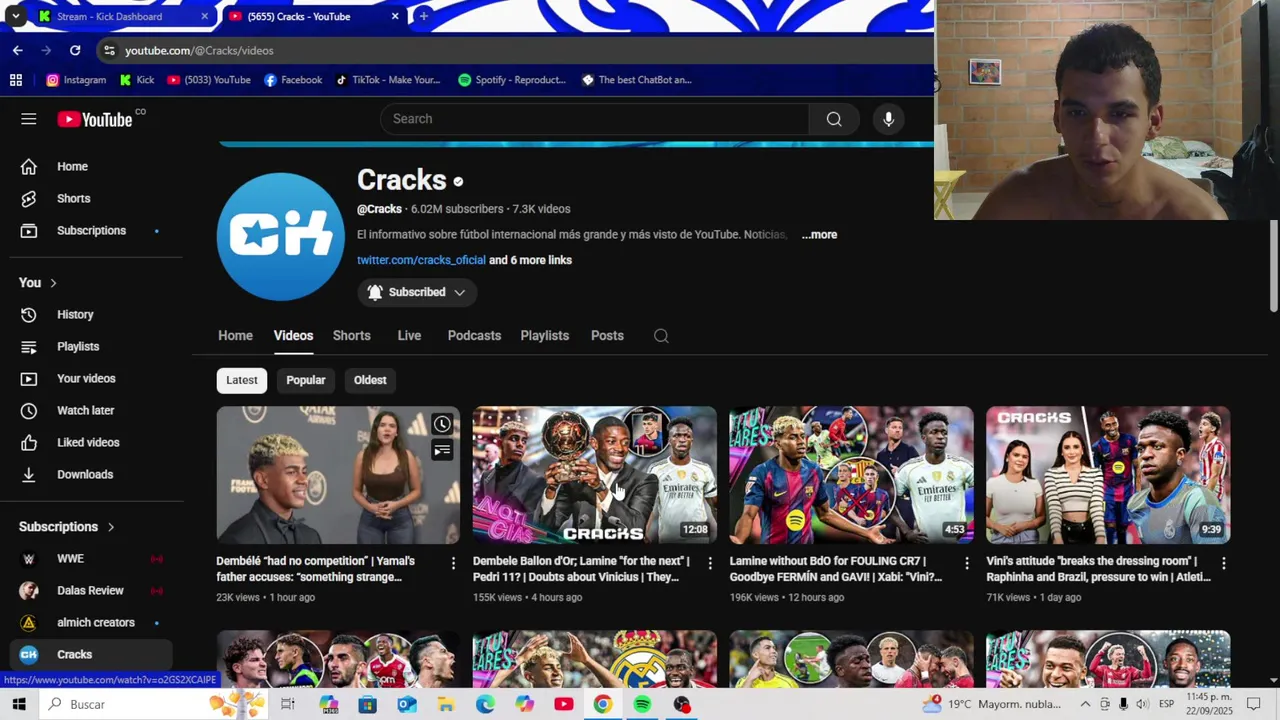Filter videos by Oldest
The height and width of the screenshot is (720, 1280).
[370, 380]
